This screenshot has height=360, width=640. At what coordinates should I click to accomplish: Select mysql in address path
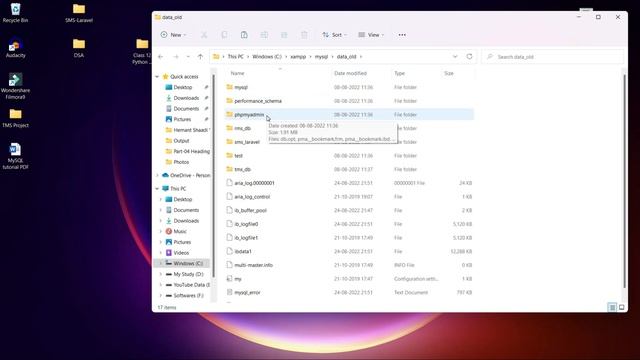(x=321, y=57)
